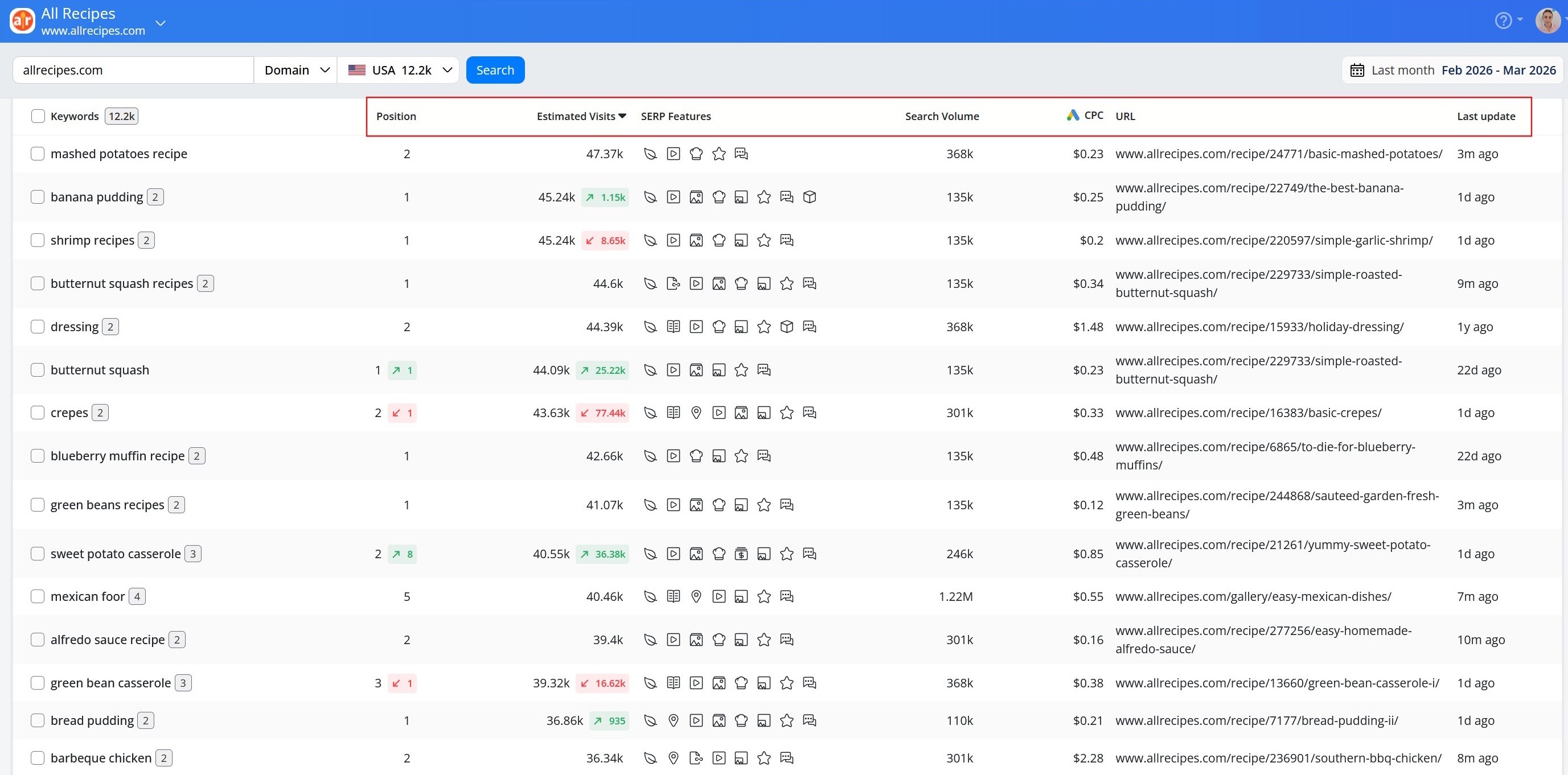The image size is (1568, 775).
Task: Check the dressing row checkbox
Action: [x=38, y=327]
